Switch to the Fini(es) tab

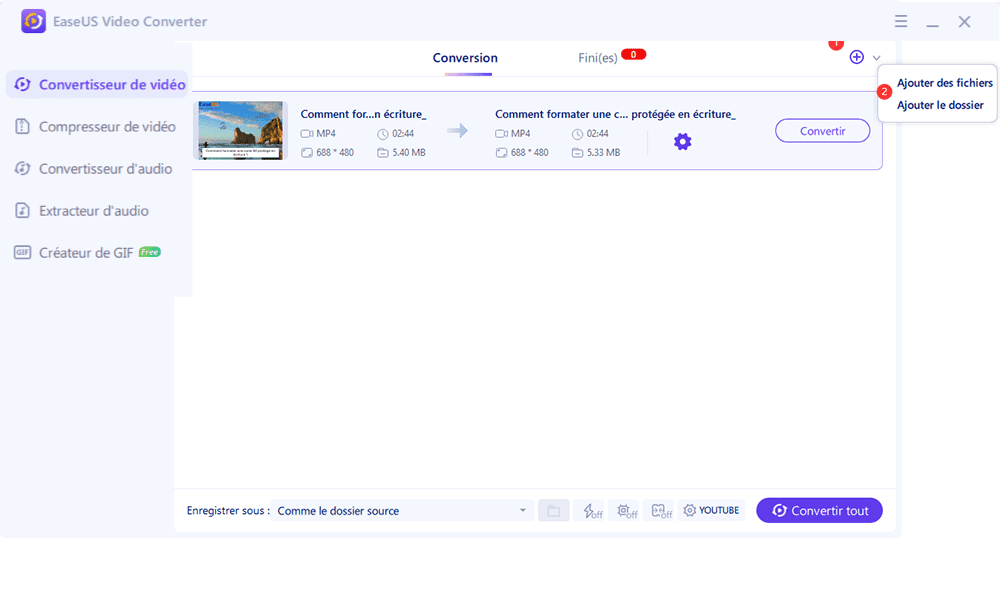point(597,58)
